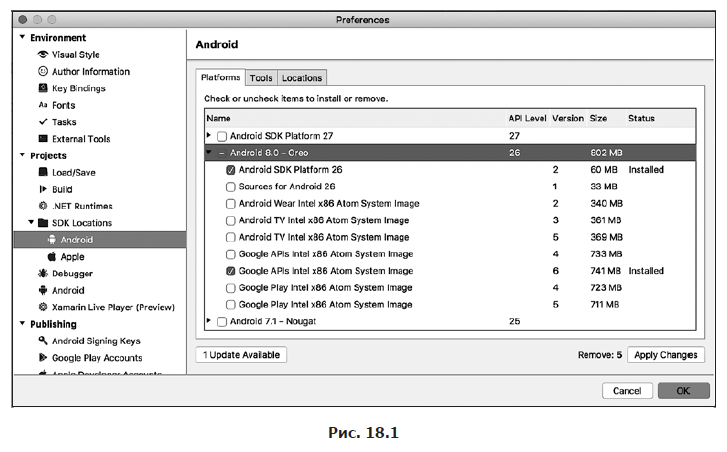The image size is (727, 452).
Task: Collapse the SDK Locations tree node
Action: [x=31, y=223]
